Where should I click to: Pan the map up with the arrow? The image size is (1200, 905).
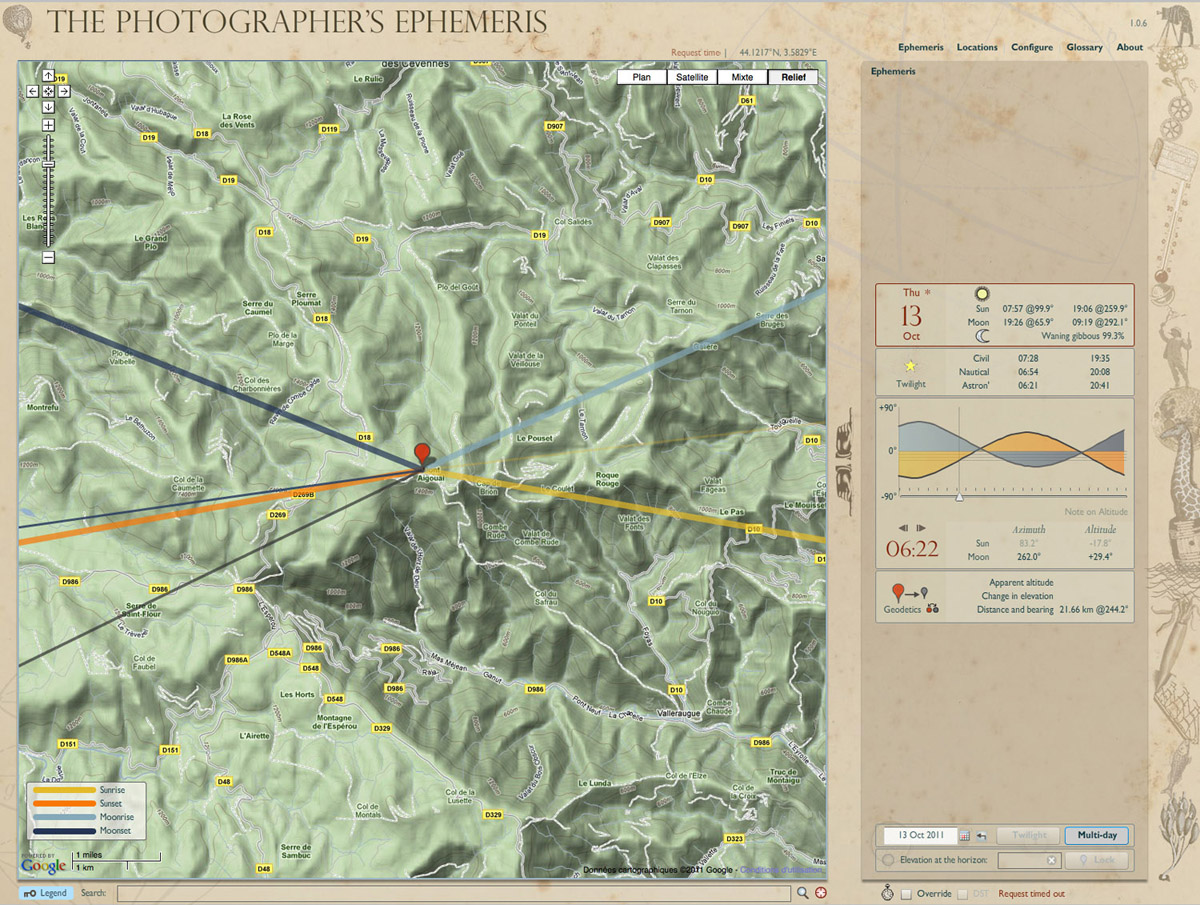48,76
